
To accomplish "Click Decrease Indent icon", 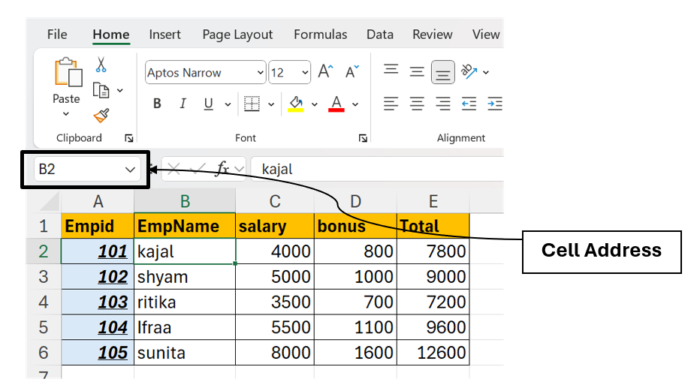I will (x=469, y=104).
